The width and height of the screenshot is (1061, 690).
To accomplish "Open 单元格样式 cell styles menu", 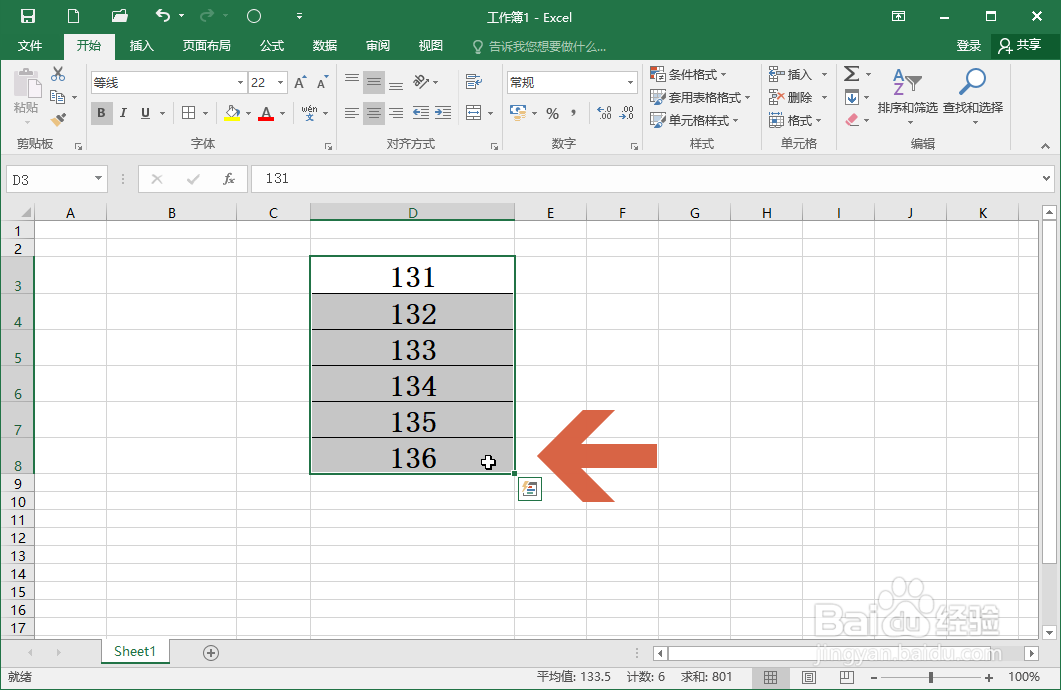I will (694, 120).
